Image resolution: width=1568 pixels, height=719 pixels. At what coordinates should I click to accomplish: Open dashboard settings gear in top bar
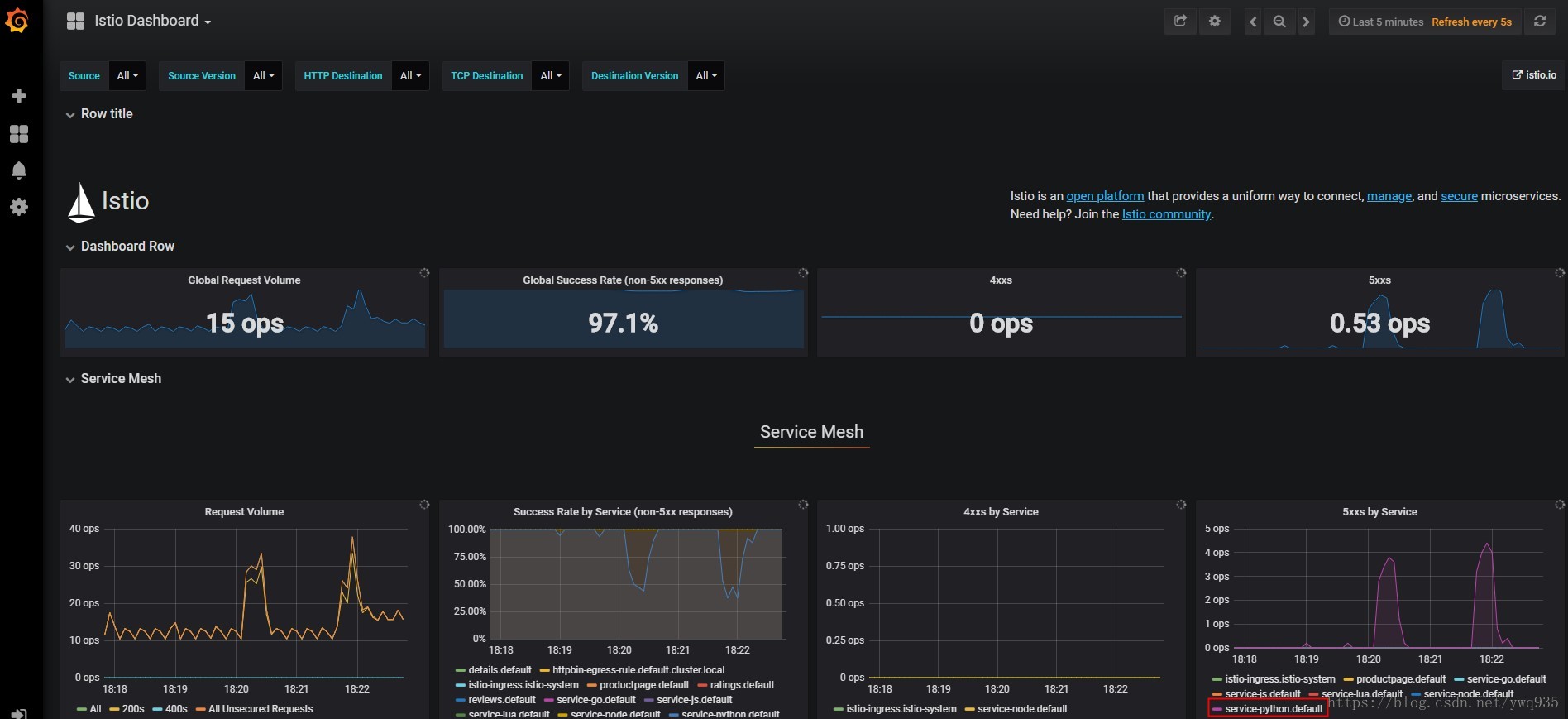(x=1214, y=22)
